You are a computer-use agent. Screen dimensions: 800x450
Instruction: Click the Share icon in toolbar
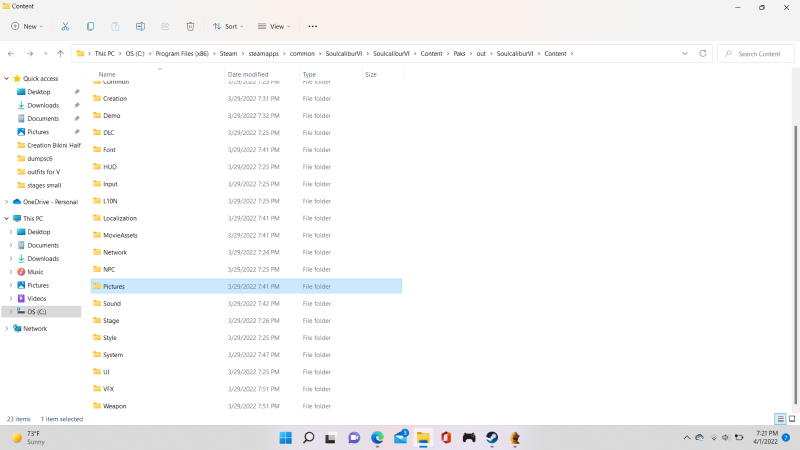[x=165, y=27]
